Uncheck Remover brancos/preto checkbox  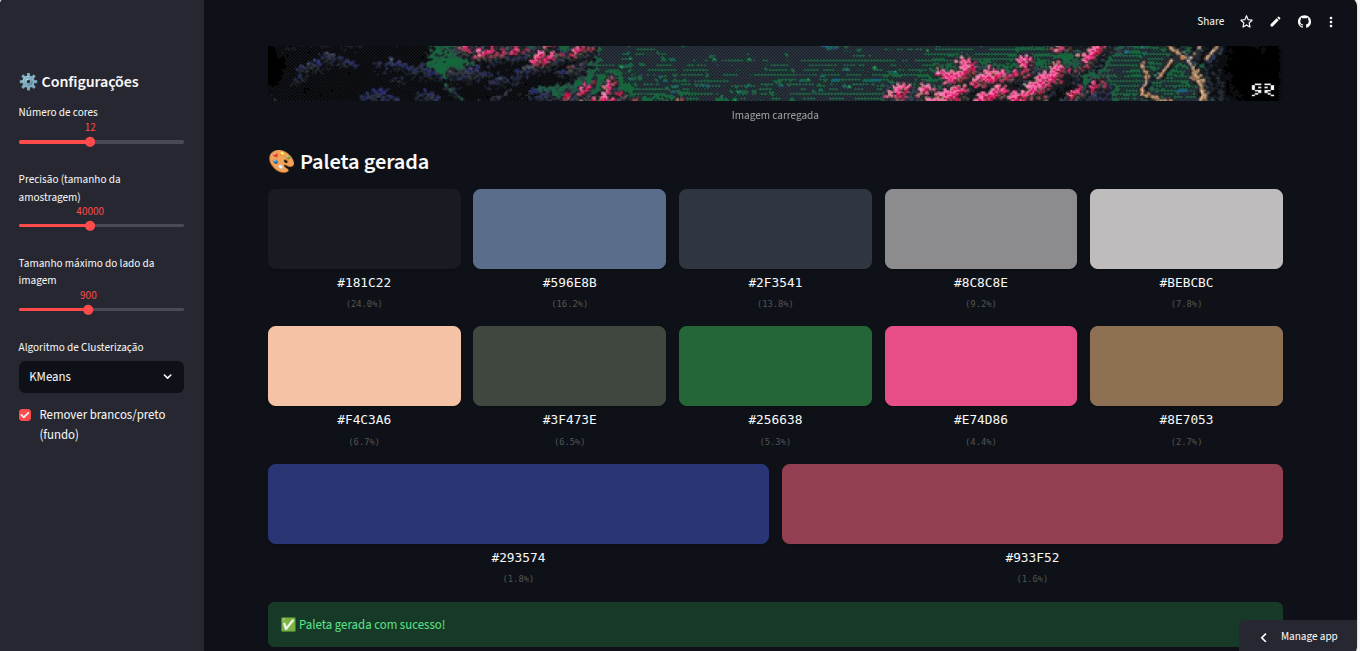(x=26, y=415)
